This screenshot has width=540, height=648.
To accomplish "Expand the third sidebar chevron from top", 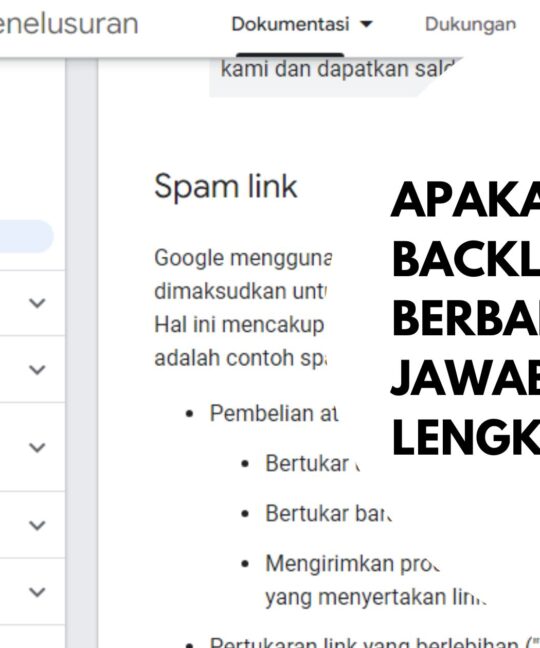I will (x=37, y=447).
